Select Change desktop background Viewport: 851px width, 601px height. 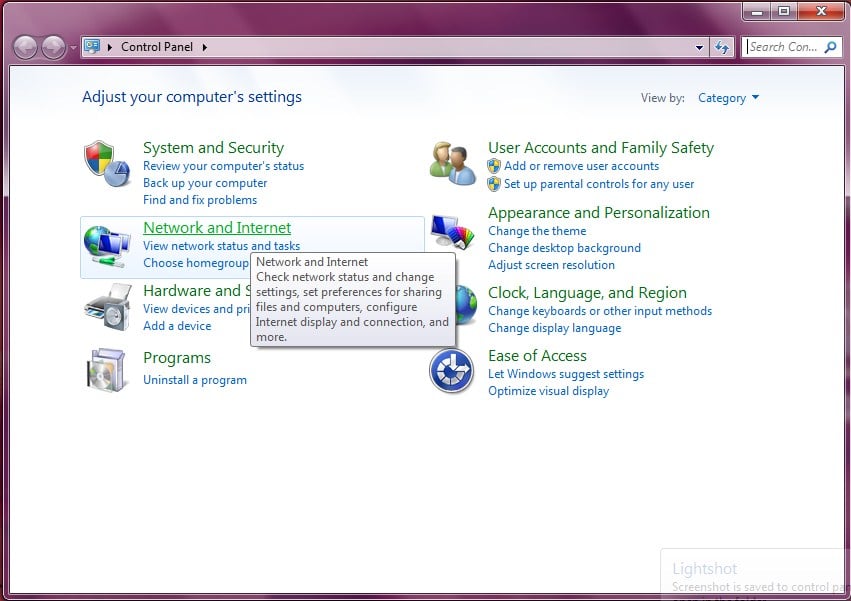pyautogui.click(x=564, y=248)
